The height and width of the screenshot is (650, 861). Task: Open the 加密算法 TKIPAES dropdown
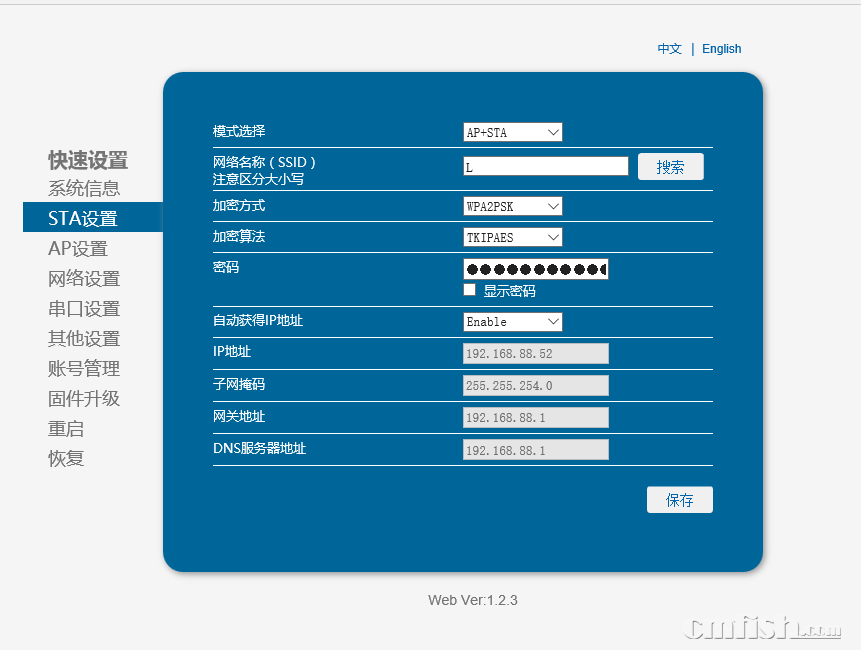(512, 237)
